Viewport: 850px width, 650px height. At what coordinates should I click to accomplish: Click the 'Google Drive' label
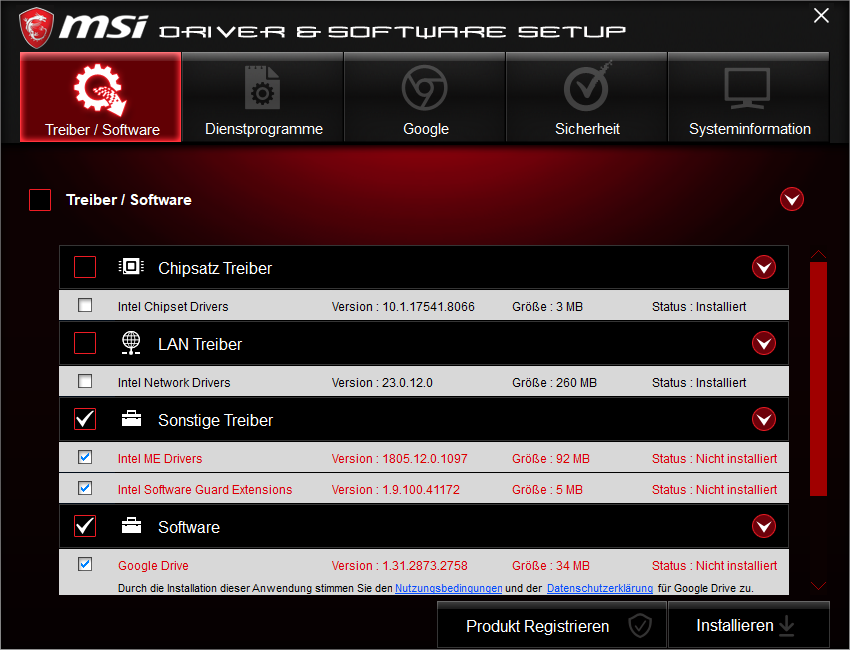[153, 565]
